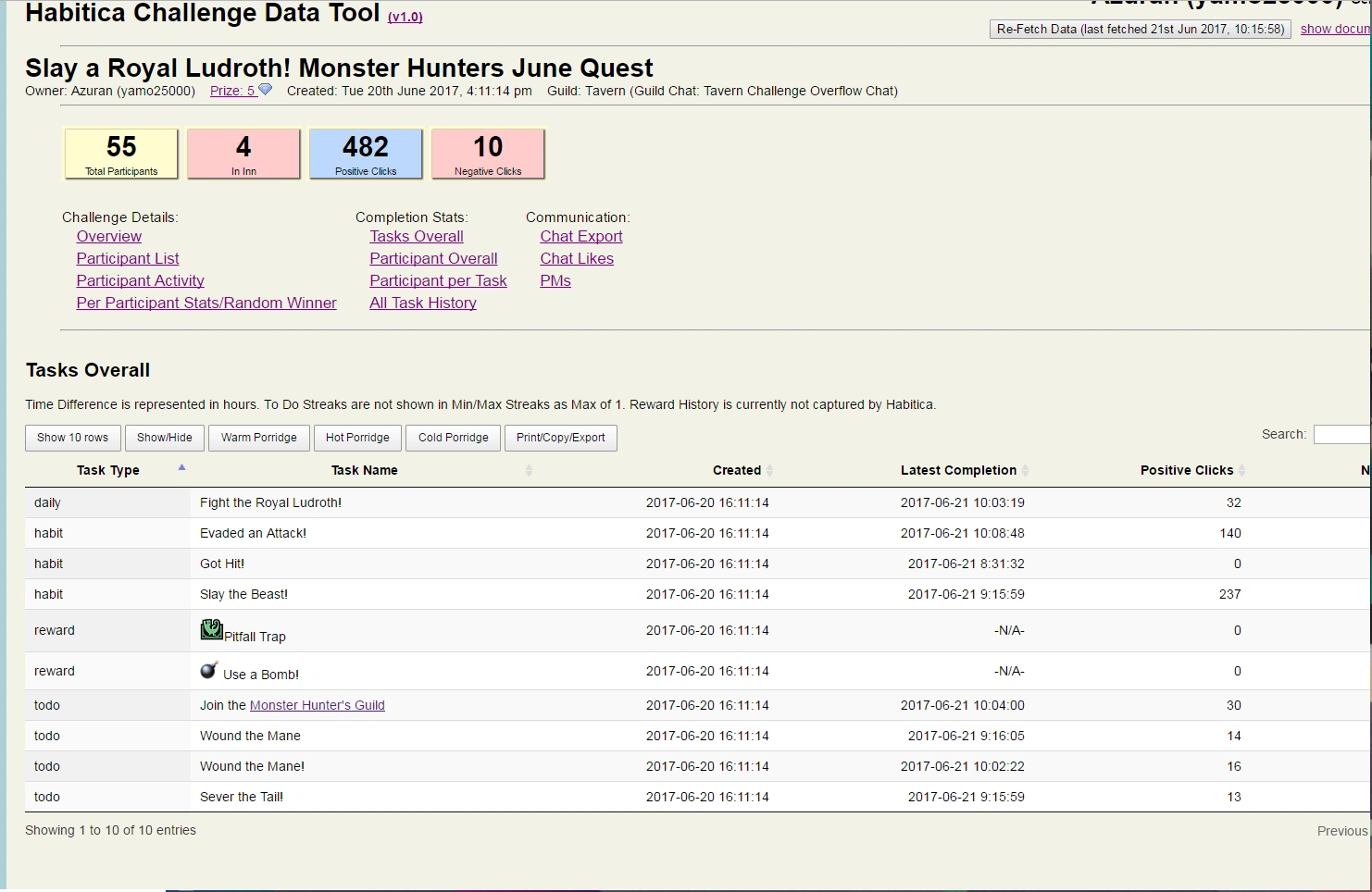Open Per Participant Stats/Random Winner
1372x892 pixels.
coord(206,303)
